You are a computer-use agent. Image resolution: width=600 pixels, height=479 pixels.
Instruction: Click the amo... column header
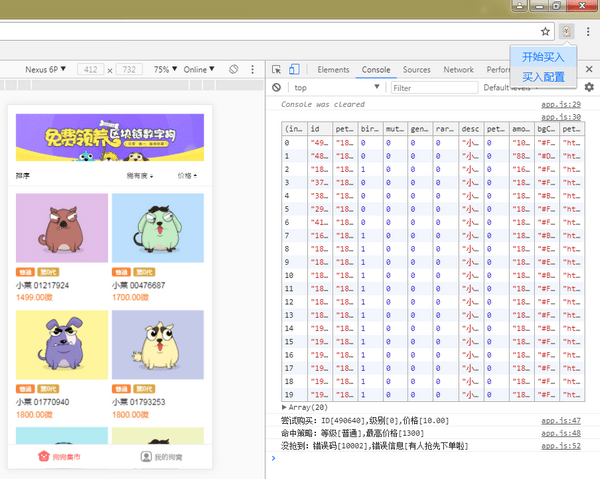pos(521,129)
